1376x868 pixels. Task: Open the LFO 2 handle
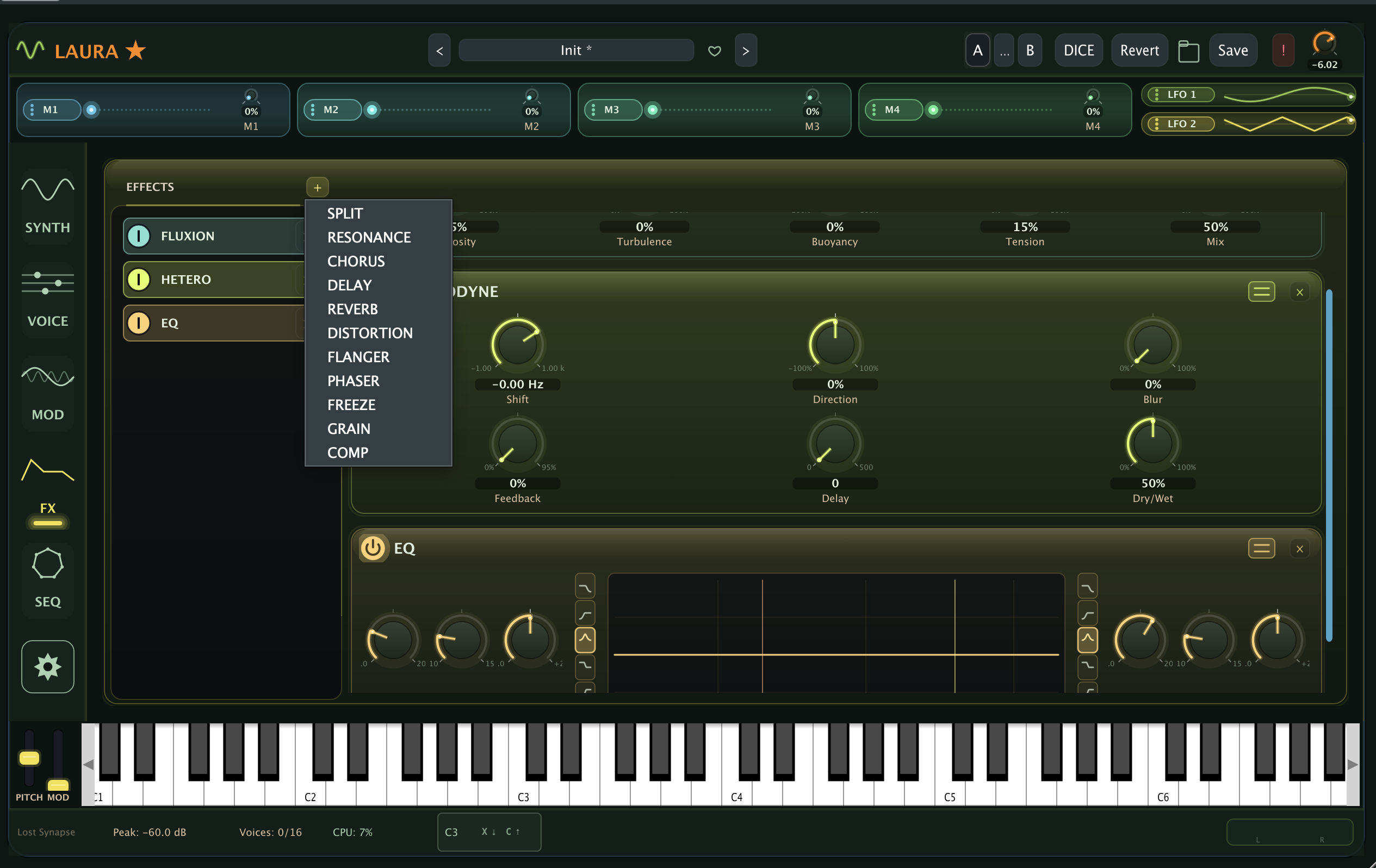[x=1181, y=123]
